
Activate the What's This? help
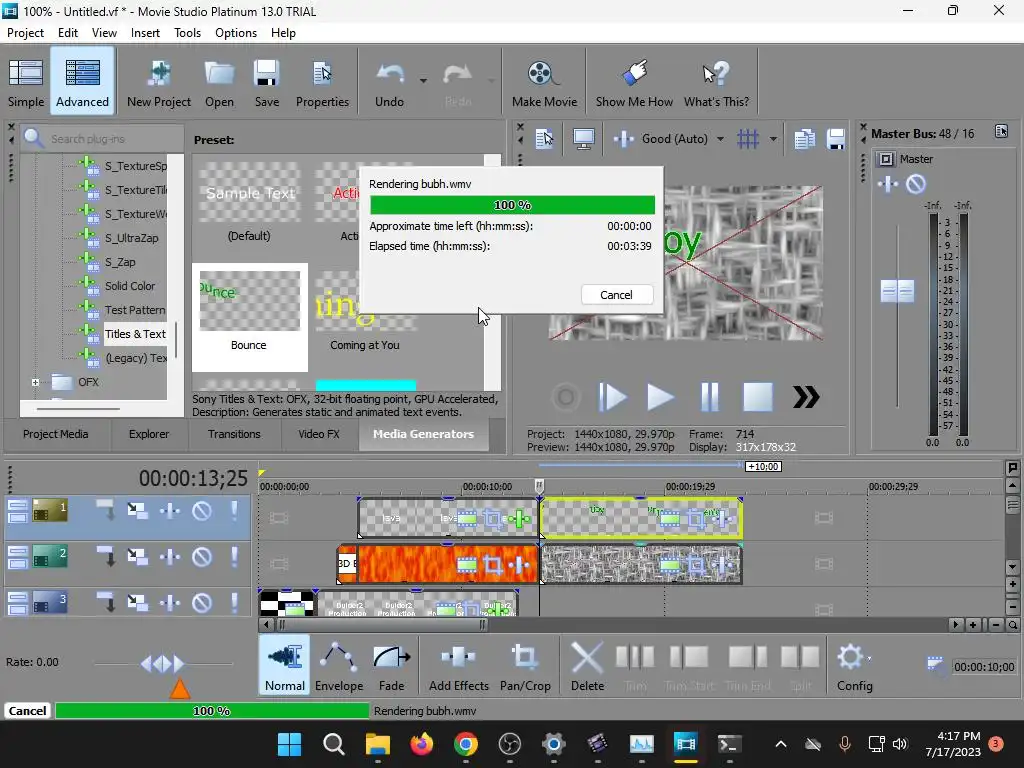(x=716, y=82)
